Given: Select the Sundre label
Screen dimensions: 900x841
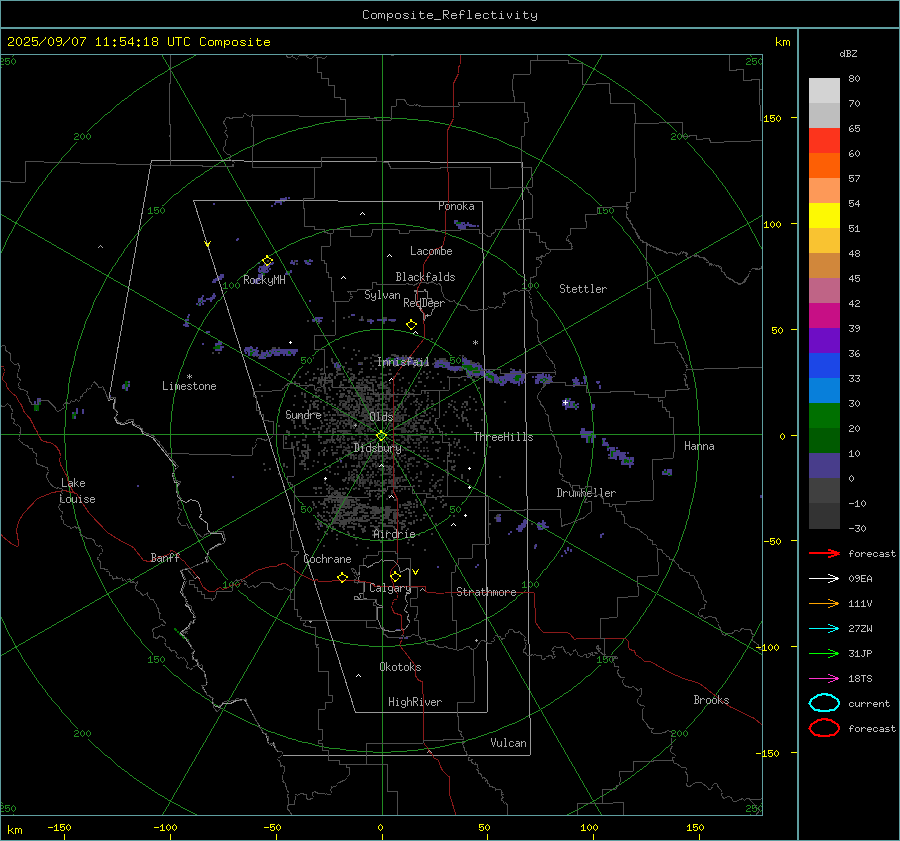Looking at the screenshot, I should click(x=303, y=414).
